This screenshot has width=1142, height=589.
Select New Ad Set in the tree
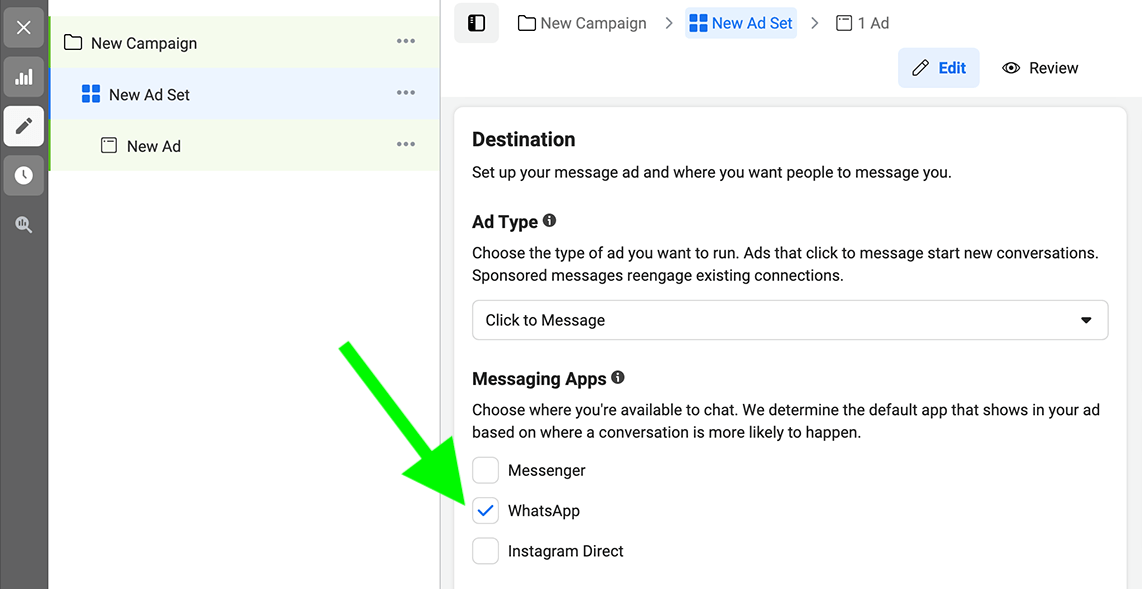click(x=244, y=94)
